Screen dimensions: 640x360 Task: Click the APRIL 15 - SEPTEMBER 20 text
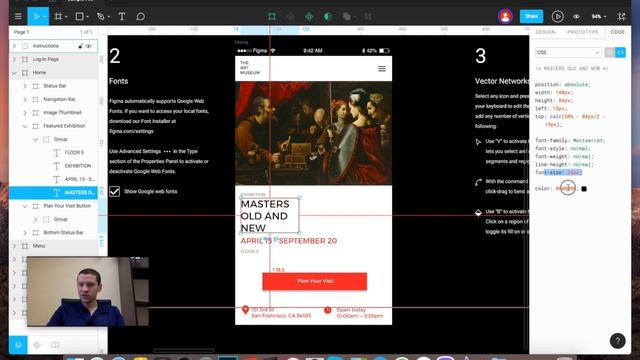click(x=289, y=241)
